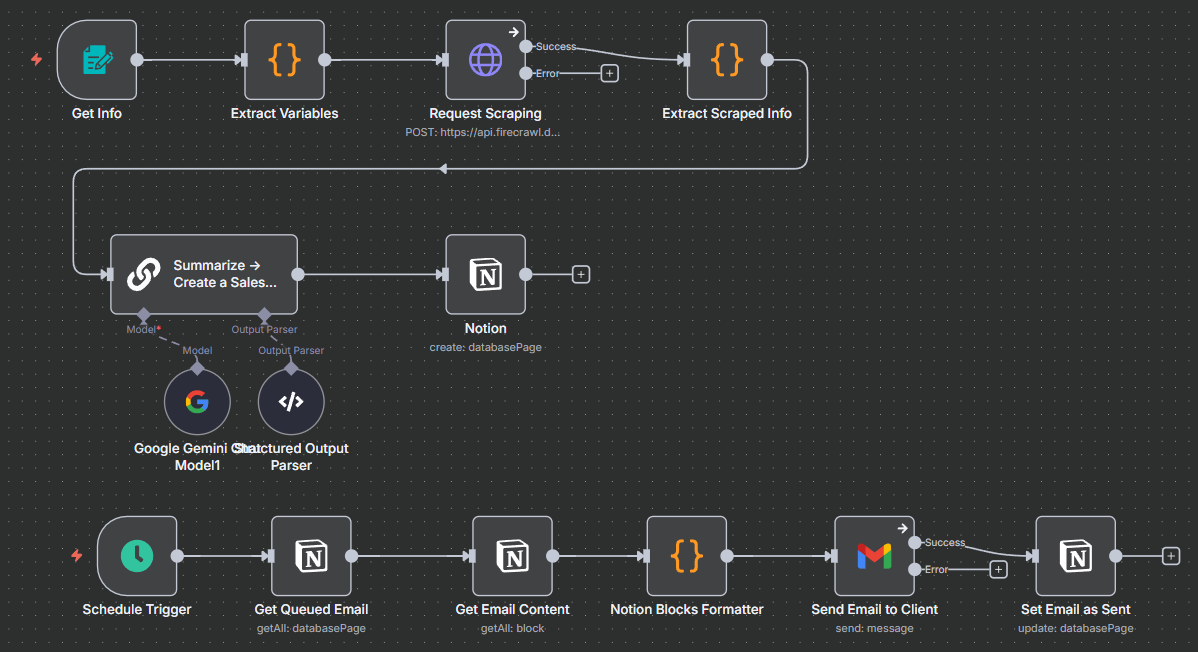Add node on Request Scraping Error output

[610, 73]
